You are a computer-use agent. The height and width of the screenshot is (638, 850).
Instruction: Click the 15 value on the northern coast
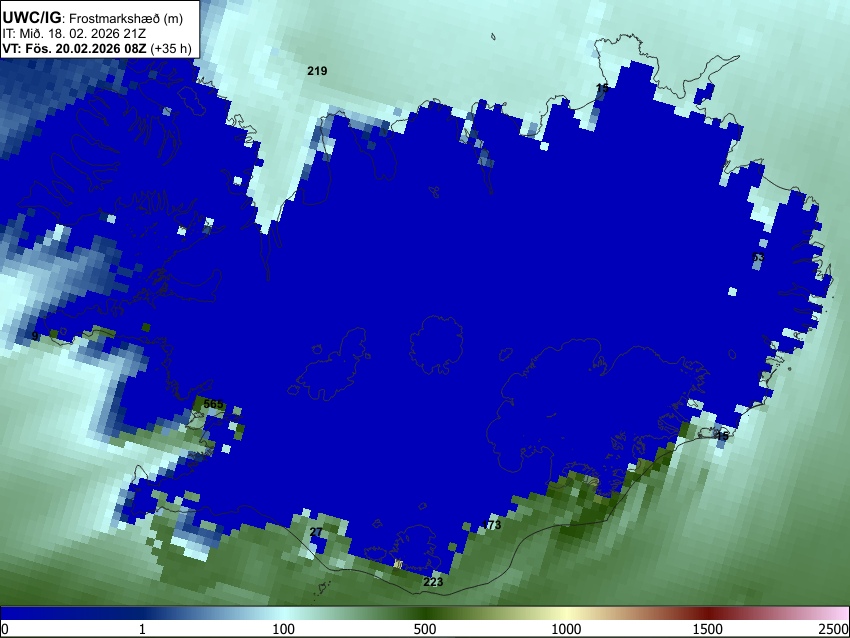click(602, 88)
